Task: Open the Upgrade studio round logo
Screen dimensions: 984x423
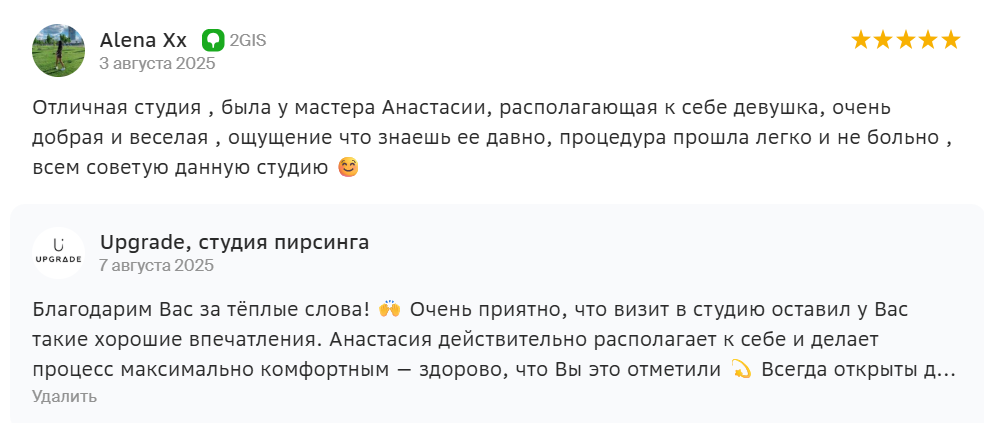Action: point(59,253)
